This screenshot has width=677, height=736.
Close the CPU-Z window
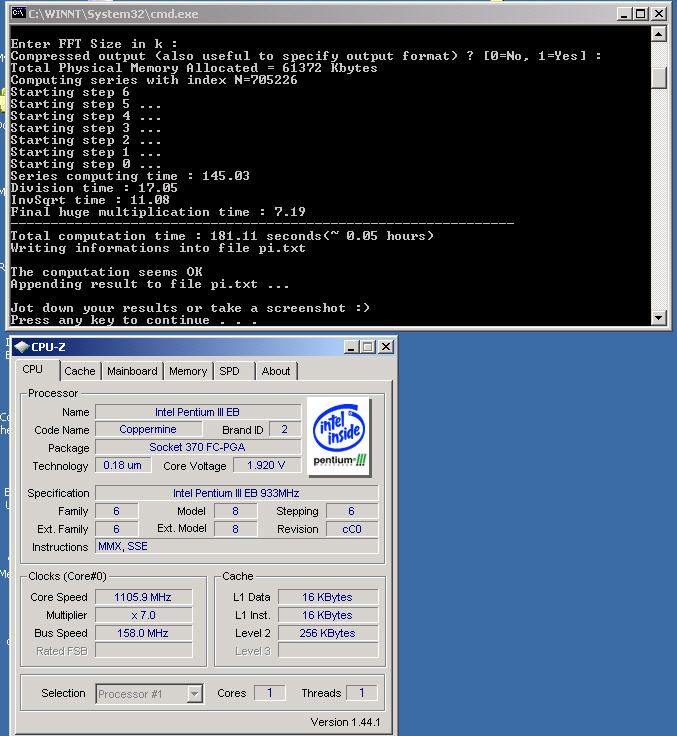385,347
